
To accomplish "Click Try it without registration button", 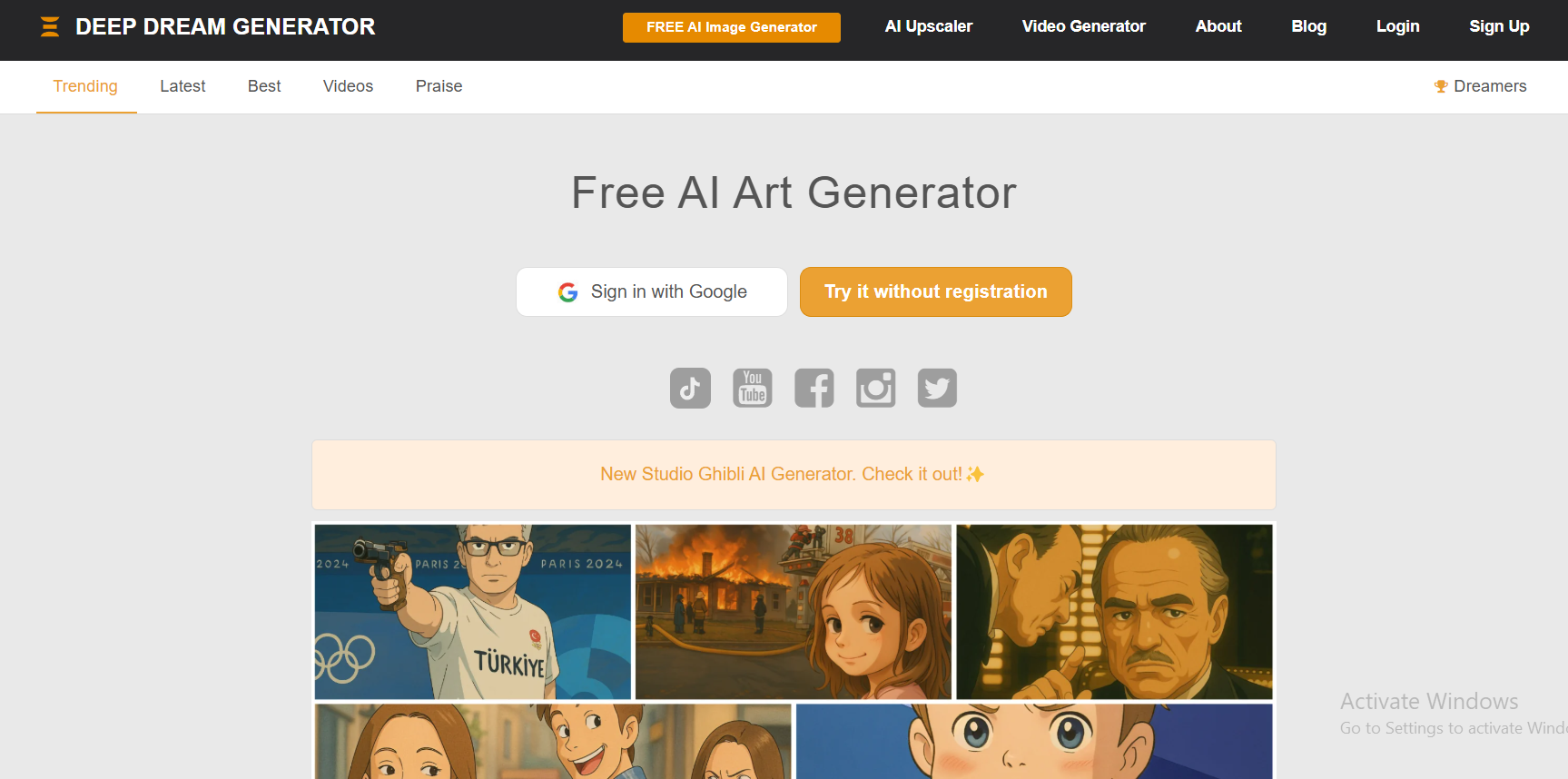I will coord(936,291).
